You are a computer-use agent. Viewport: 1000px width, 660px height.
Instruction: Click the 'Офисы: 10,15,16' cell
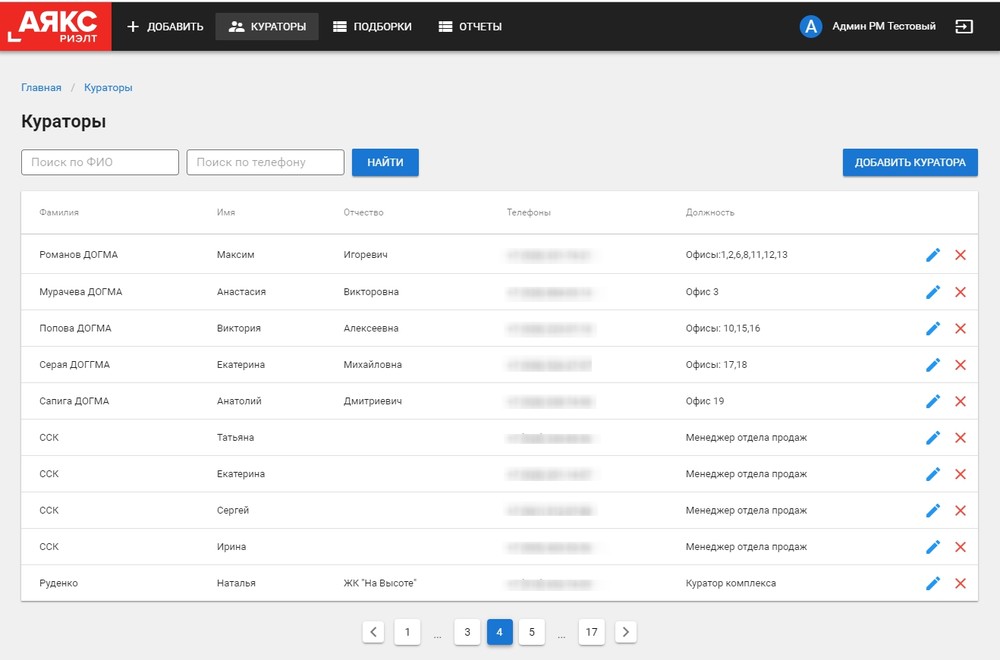coord(723,328)
